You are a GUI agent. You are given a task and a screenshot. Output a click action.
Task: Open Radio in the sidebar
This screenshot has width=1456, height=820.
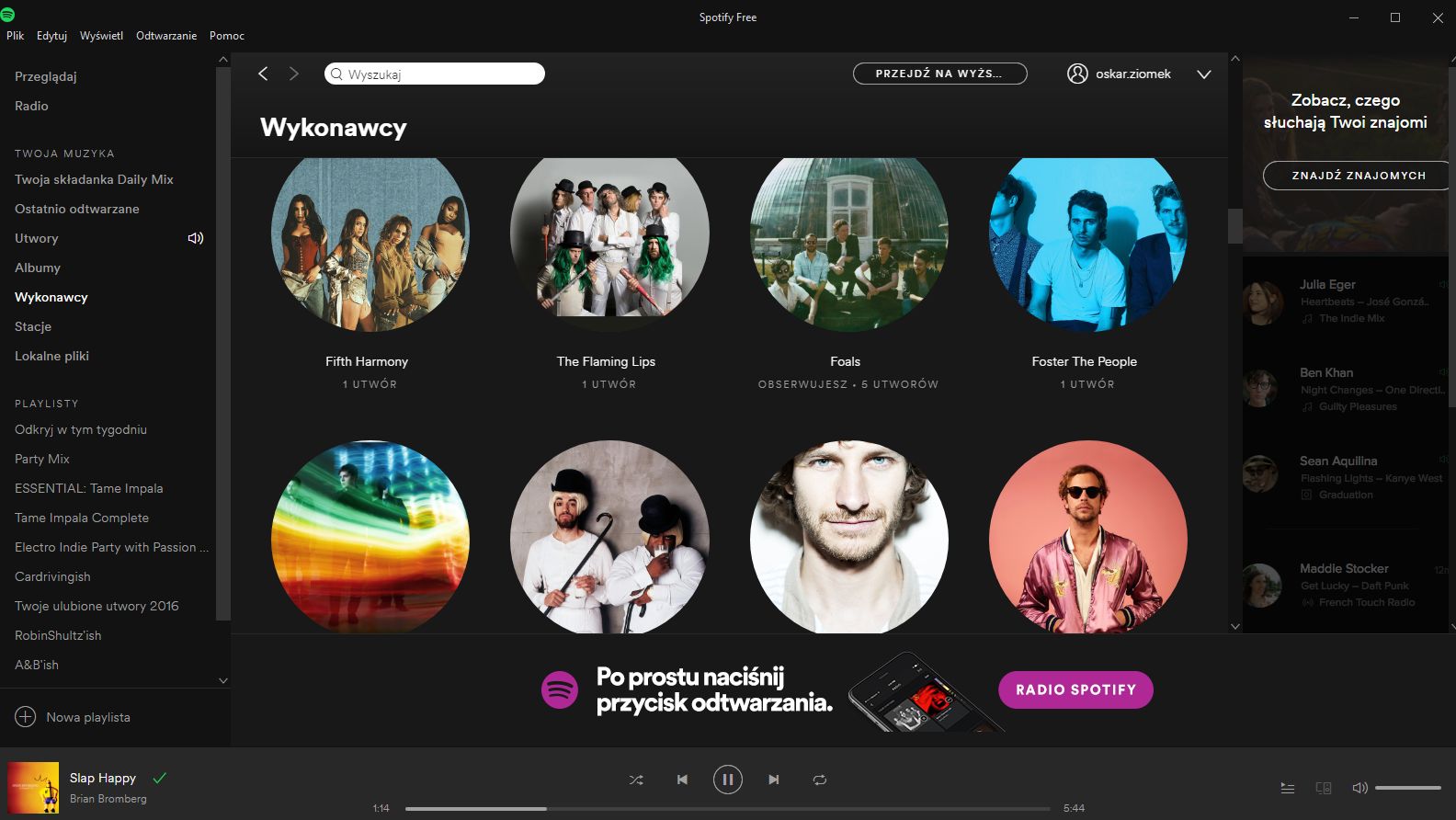coord(31,106)
